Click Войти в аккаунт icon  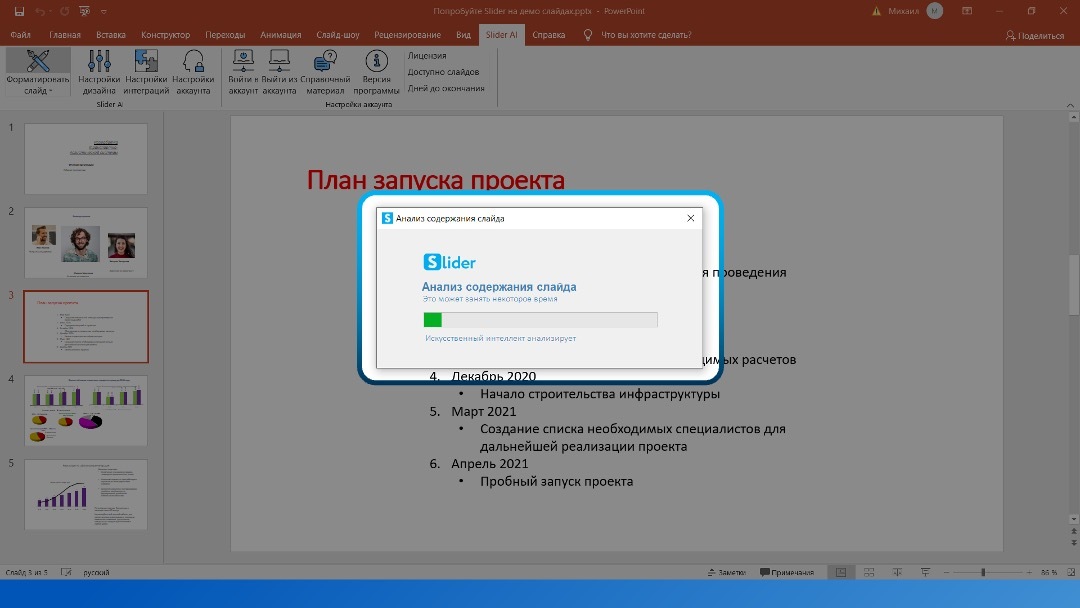(x=243, y=62)
